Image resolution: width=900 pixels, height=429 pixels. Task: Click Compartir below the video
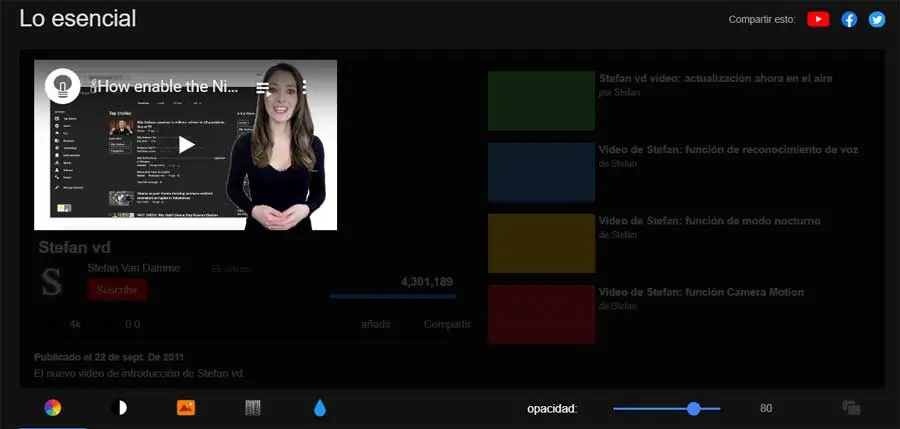[x=447, y=324]
